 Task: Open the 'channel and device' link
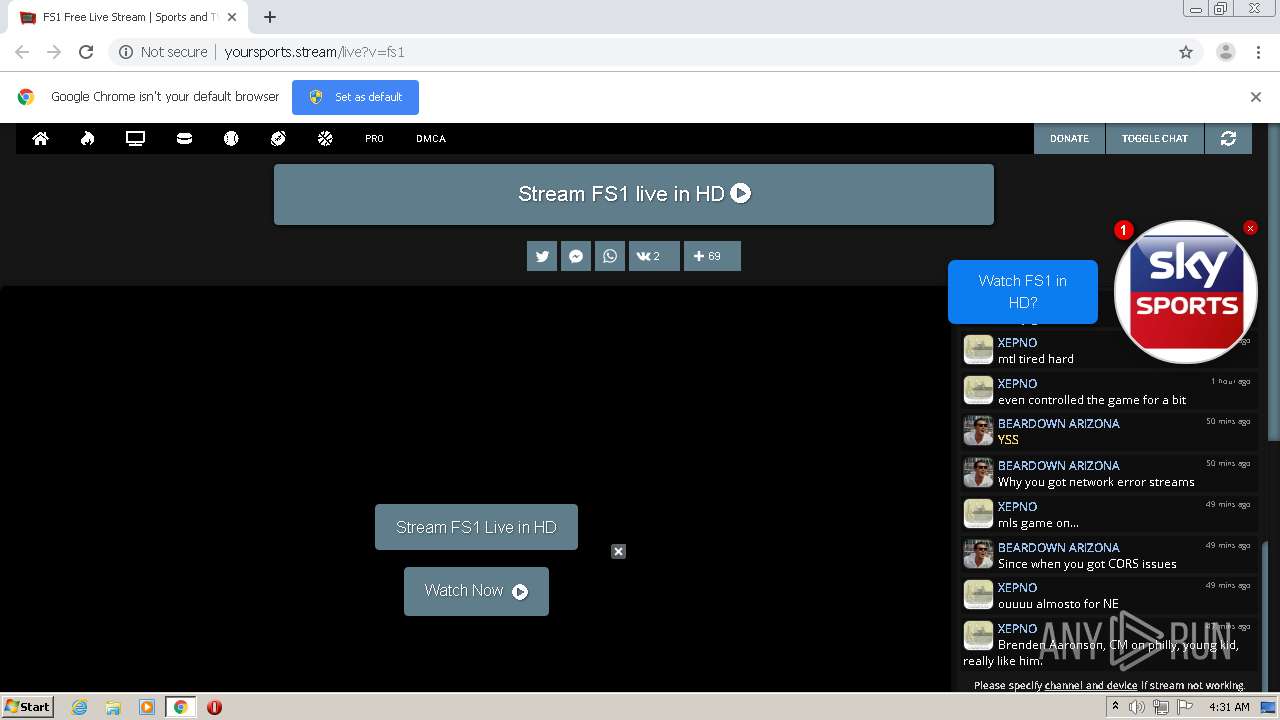click(x=1091, y=685)
